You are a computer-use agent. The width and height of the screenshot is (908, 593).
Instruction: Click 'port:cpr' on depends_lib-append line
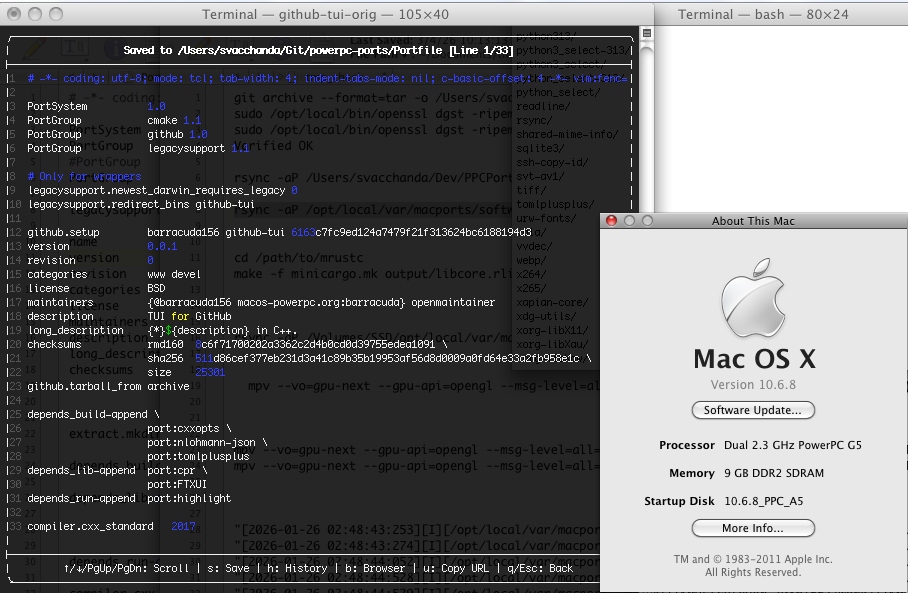171,470
